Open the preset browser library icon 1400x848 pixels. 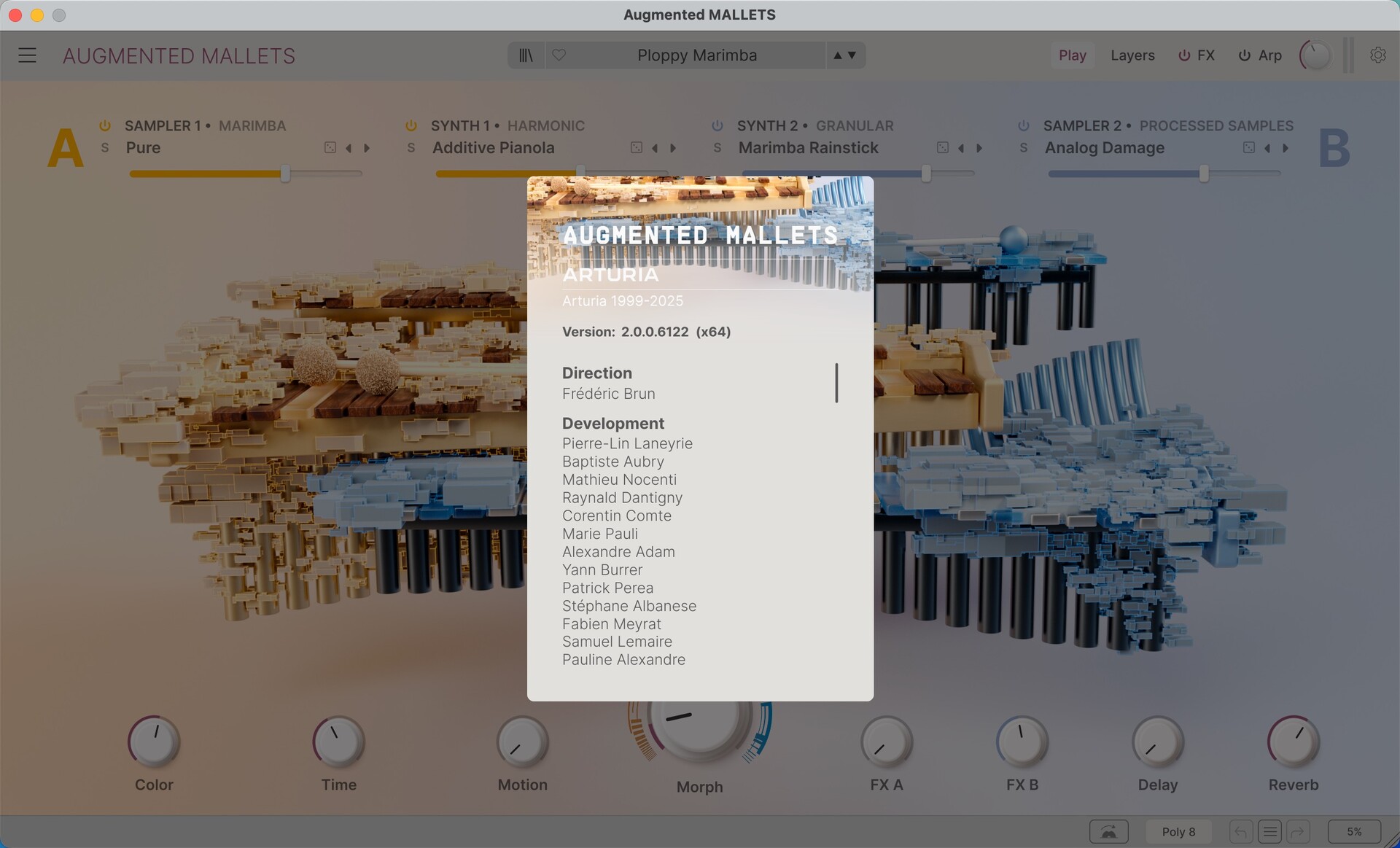click(526, 55)
